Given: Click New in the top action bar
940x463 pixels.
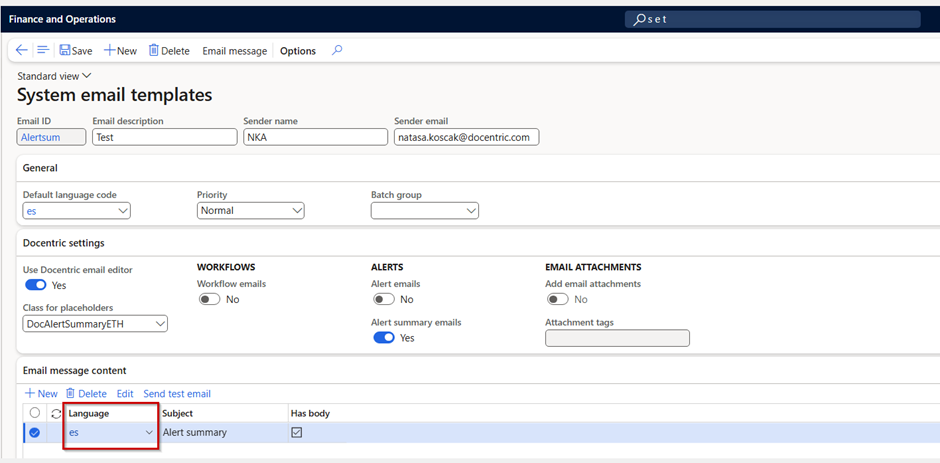Looking at the screenshot, I should [x=120, y=51].
